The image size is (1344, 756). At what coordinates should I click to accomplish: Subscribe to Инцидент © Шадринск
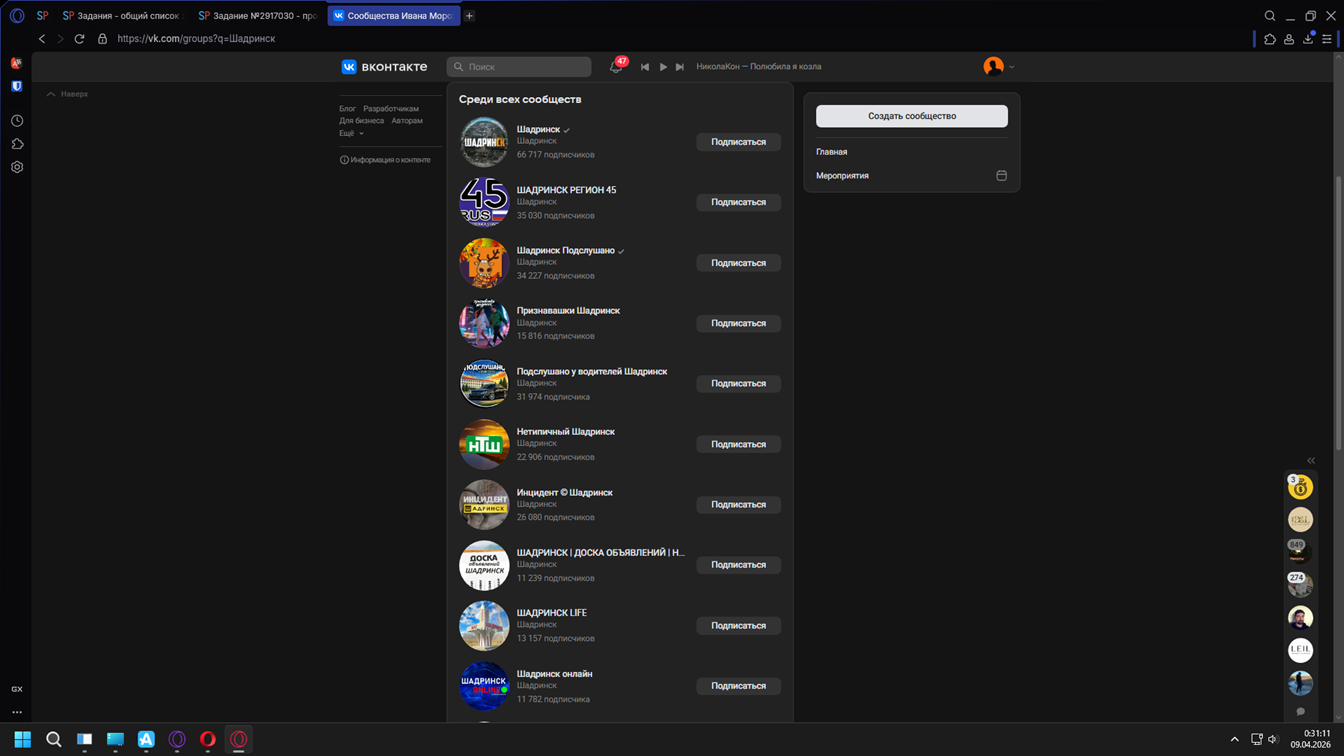739,505
